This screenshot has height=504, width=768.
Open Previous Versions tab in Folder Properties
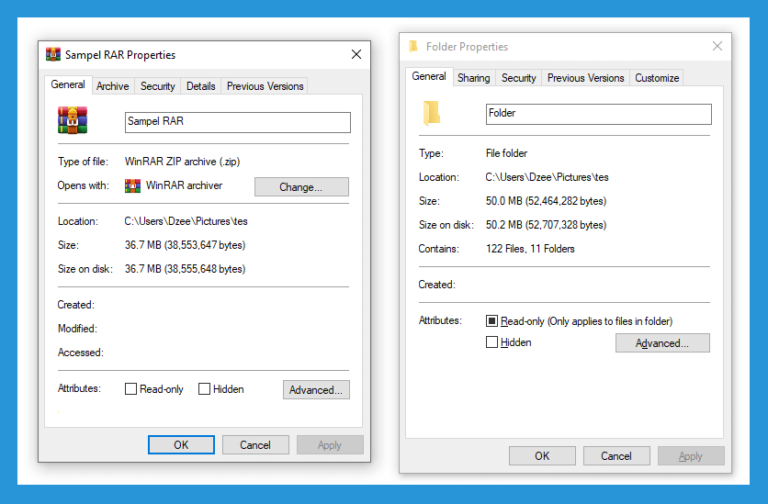coord(586,78)
